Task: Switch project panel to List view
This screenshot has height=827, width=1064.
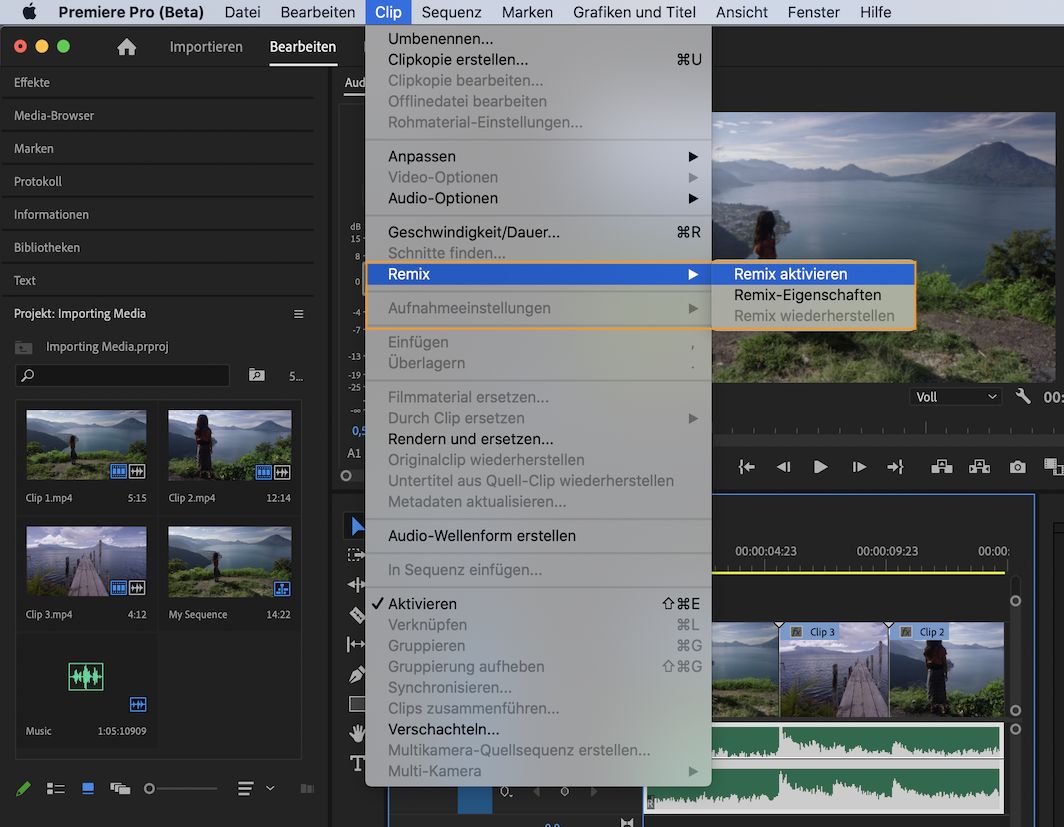Action: point(55,788)
